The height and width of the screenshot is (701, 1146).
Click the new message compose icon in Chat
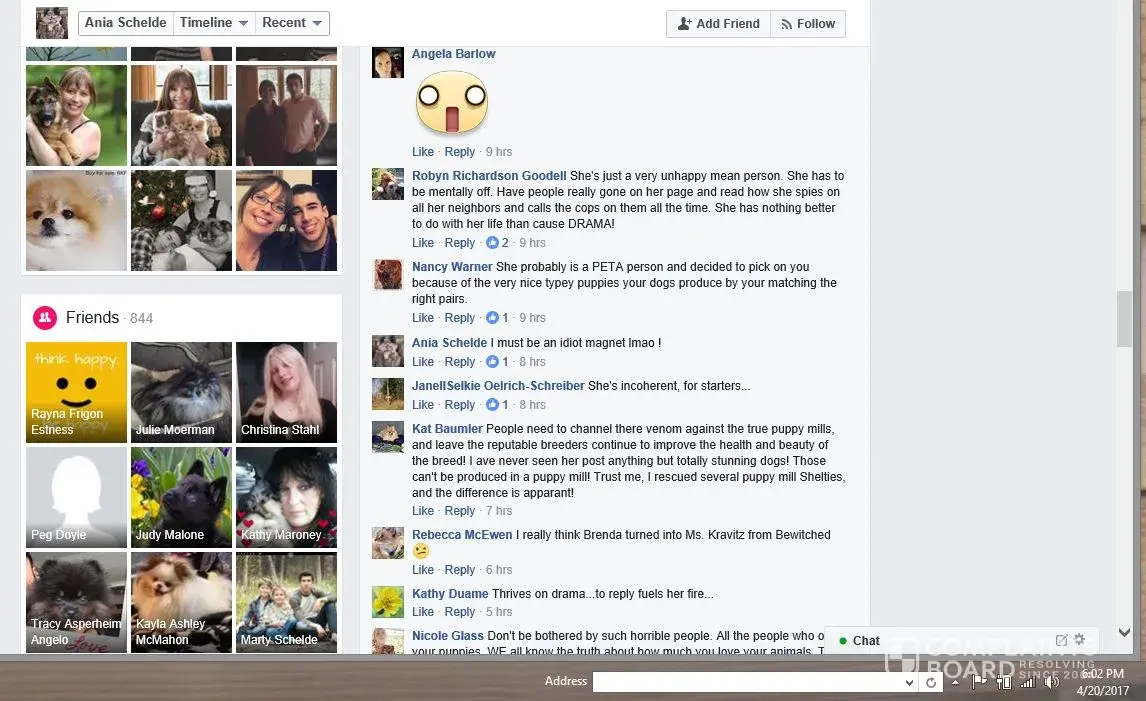[1061, 640]
